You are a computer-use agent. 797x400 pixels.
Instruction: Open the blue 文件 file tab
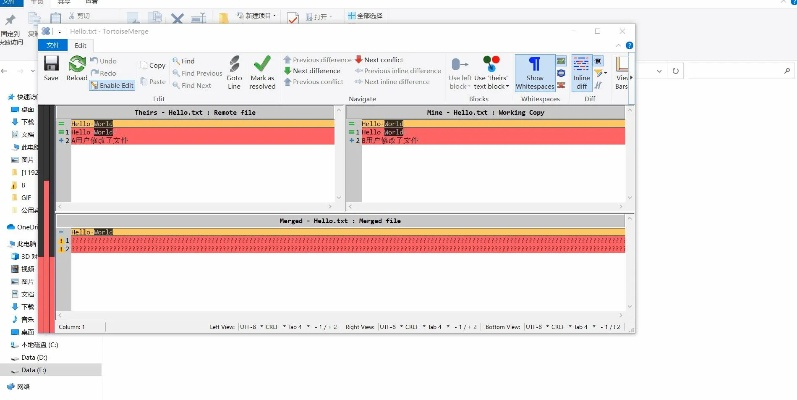pyautogui.click(x=53, y=45)
